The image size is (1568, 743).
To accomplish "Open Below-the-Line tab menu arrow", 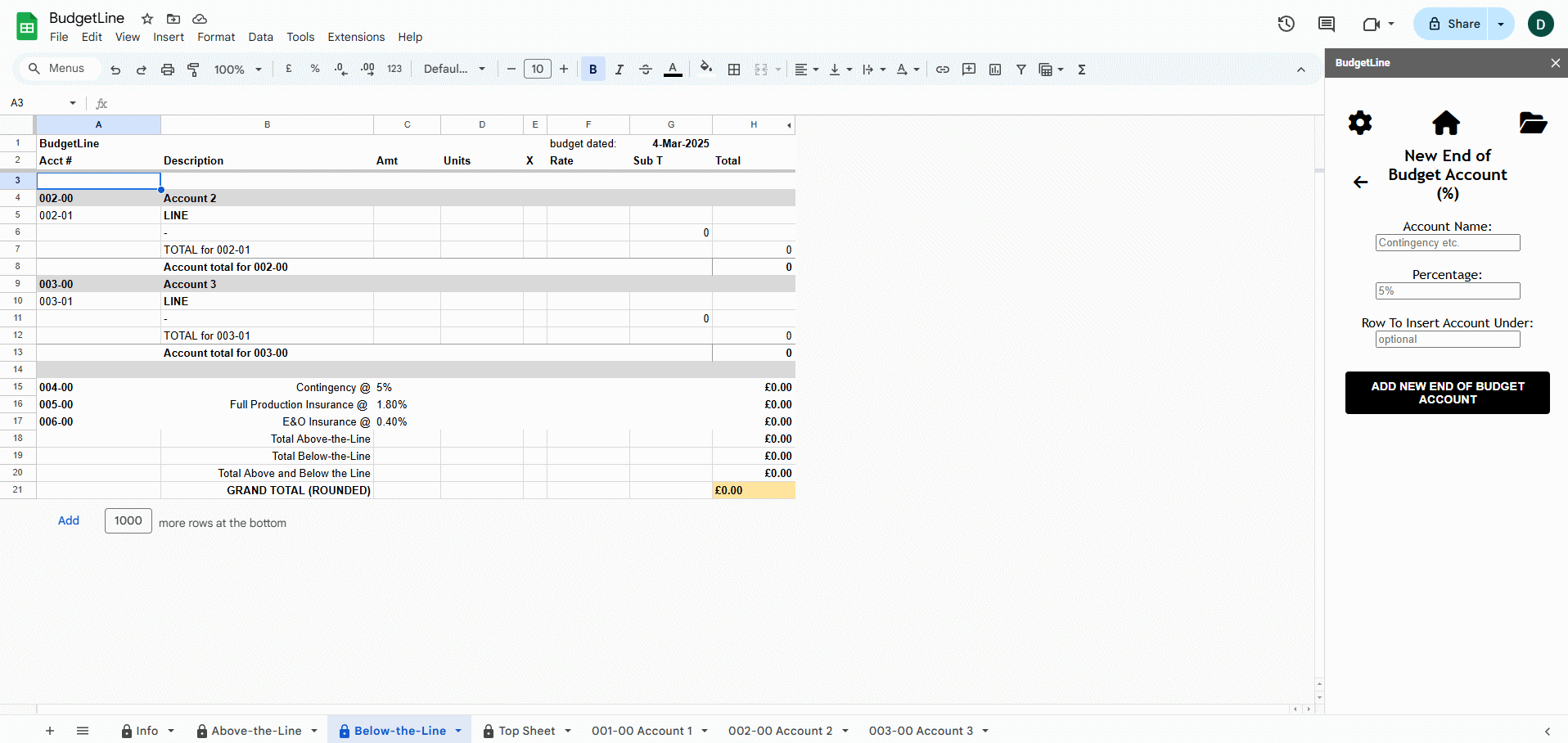I will [458, 731].
